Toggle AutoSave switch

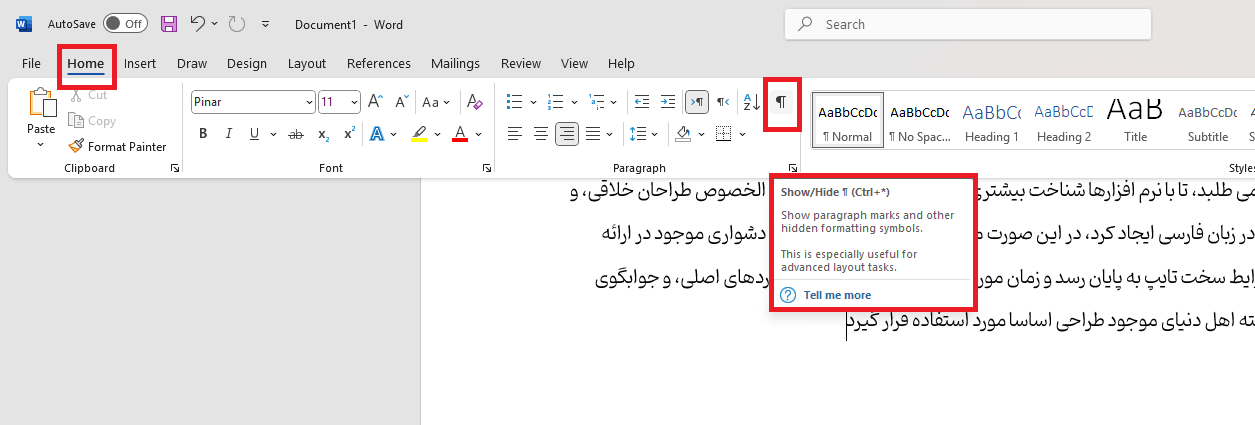click(125, 24)
